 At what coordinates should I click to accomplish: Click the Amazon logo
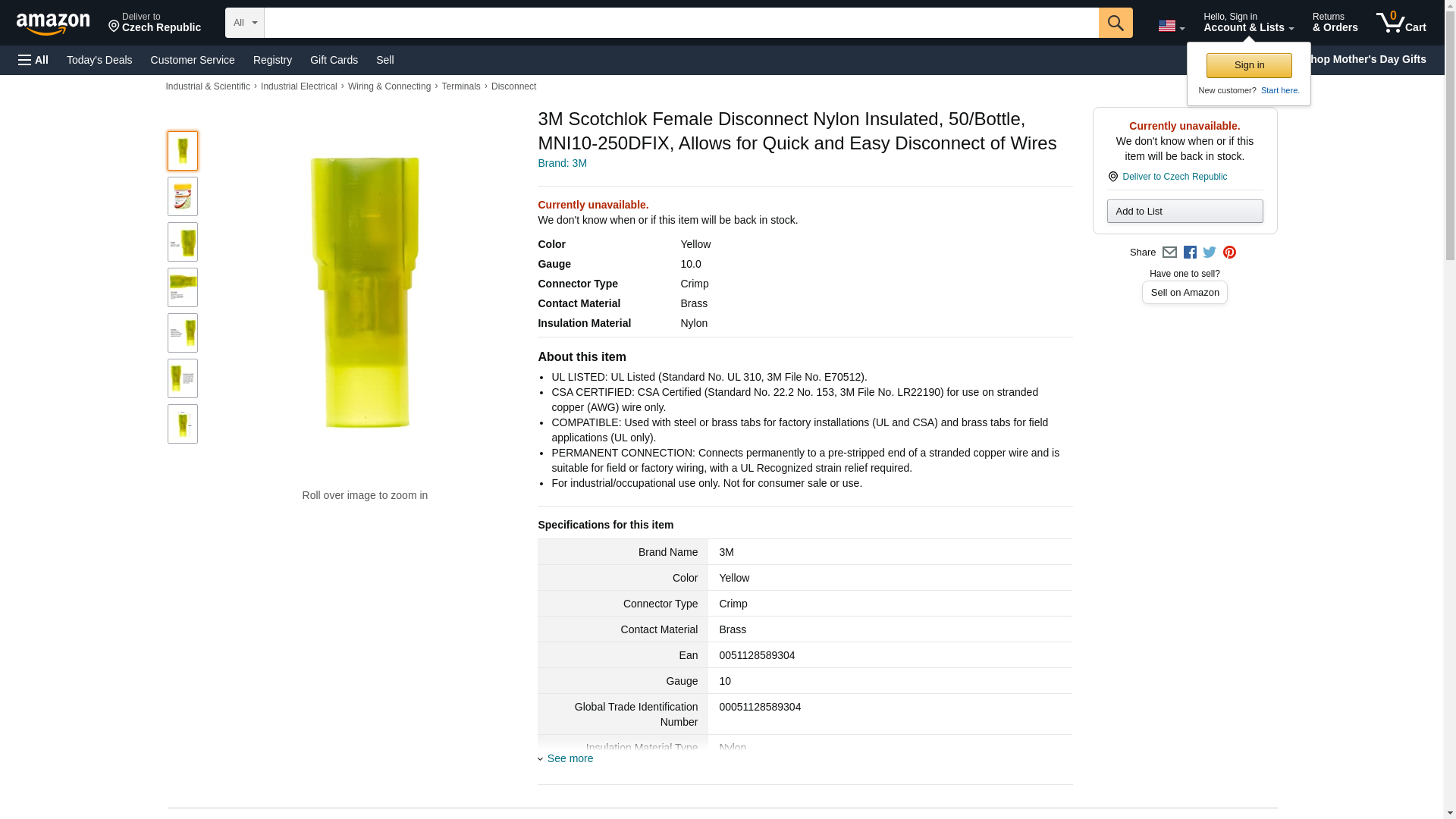click(53, 24)
